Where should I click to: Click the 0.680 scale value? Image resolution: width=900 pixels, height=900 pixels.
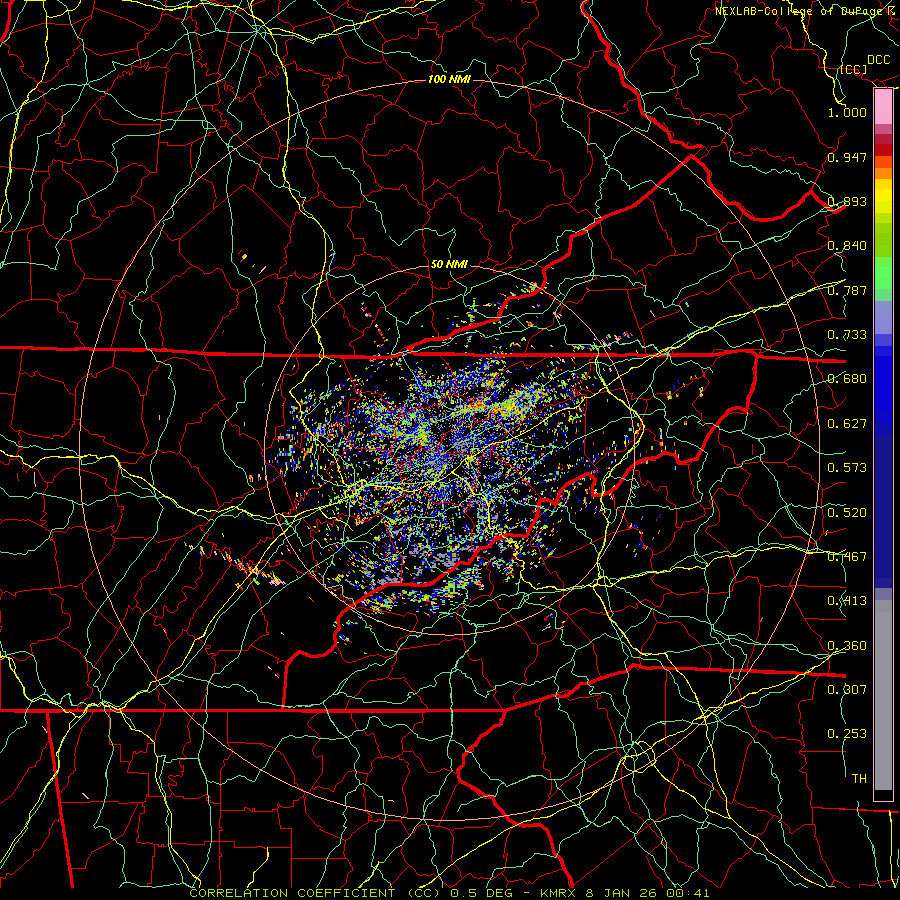[x=847, y=379]
